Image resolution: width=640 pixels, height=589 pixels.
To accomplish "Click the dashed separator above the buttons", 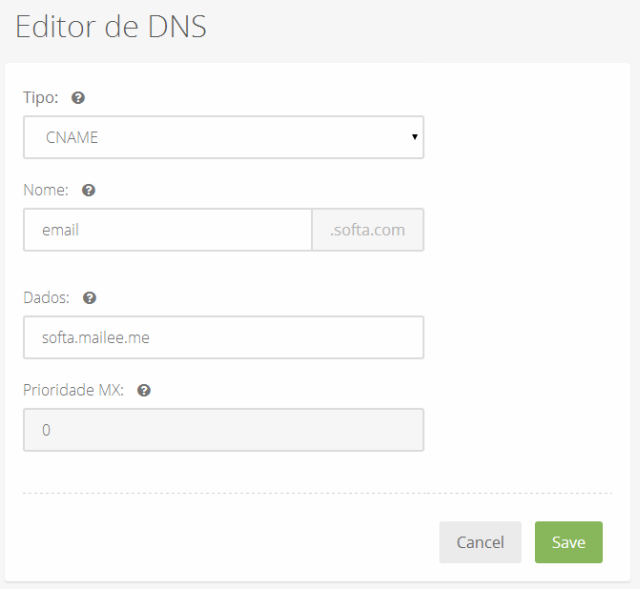I will [318, 493].
